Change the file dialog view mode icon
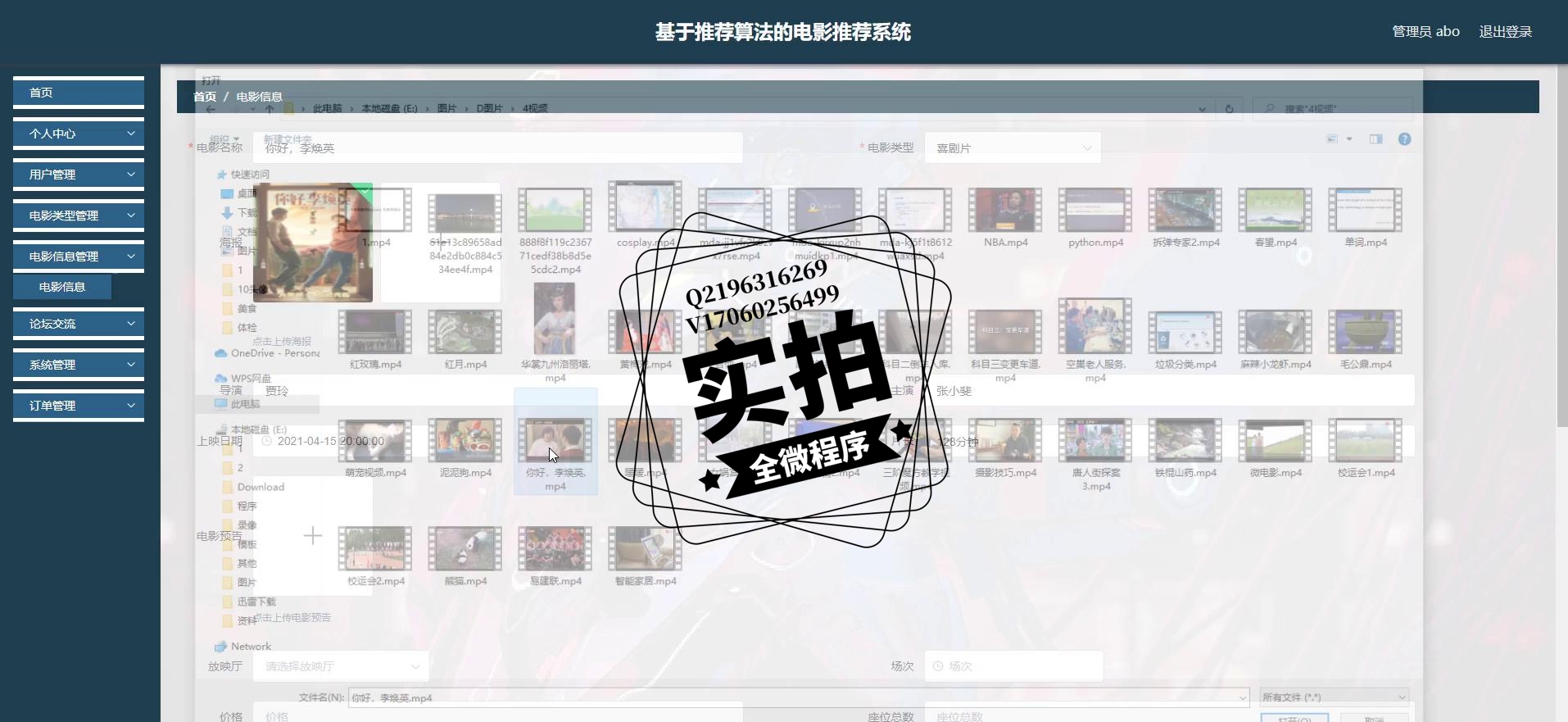 pos(1333,139)
